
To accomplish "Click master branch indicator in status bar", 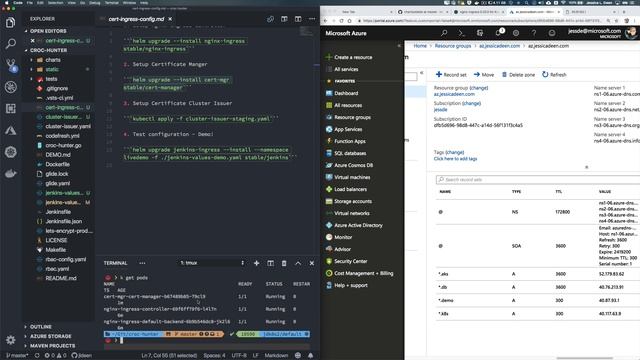I will pyautogui.click(x=16, y=356).
